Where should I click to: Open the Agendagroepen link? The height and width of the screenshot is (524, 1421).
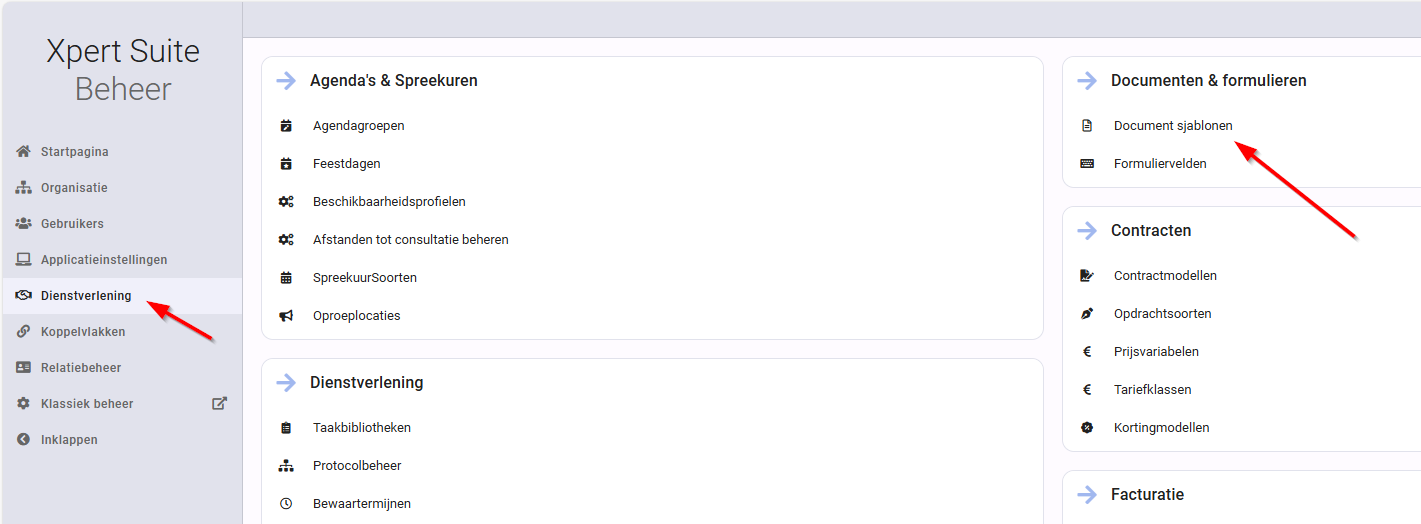pos(358,126)
